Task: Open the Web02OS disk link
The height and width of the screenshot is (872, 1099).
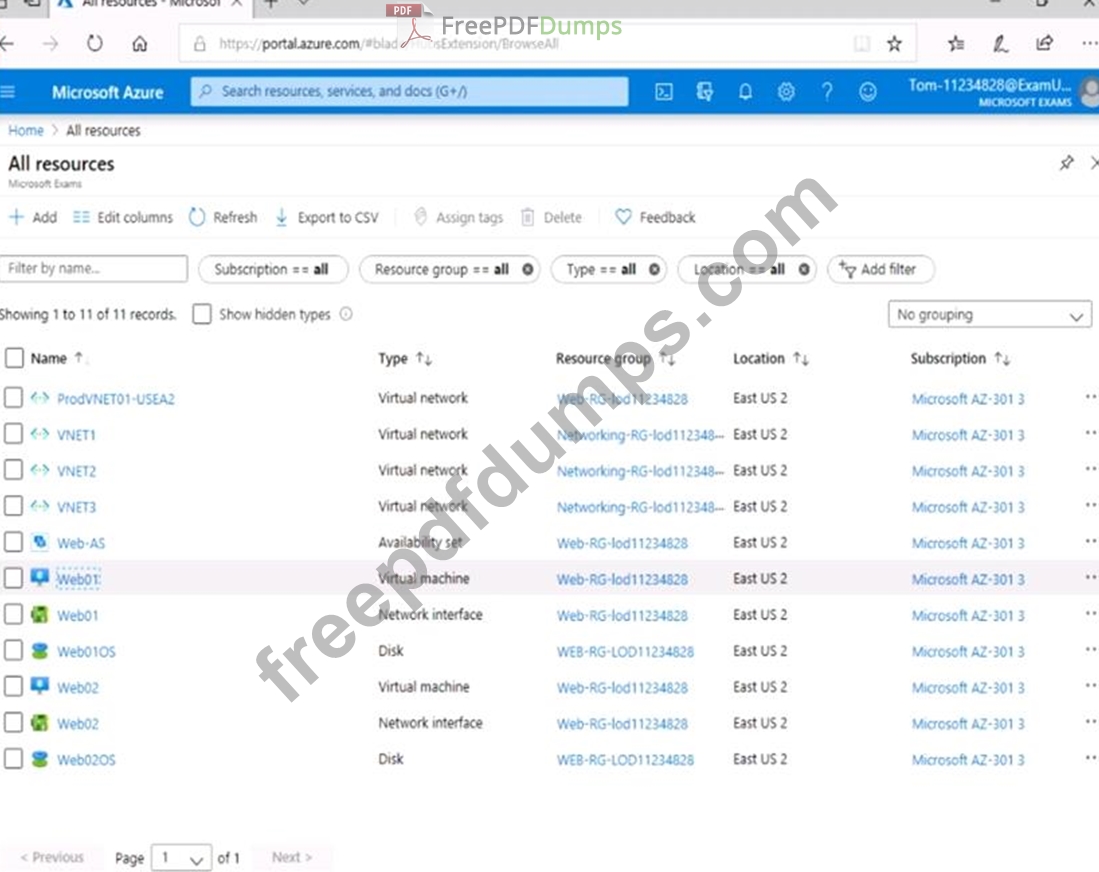Action: 86,760
